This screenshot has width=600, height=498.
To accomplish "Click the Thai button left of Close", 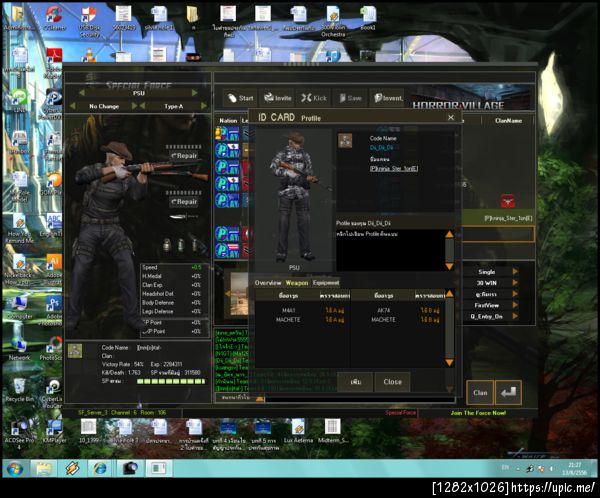I will [x=355, y=382].
